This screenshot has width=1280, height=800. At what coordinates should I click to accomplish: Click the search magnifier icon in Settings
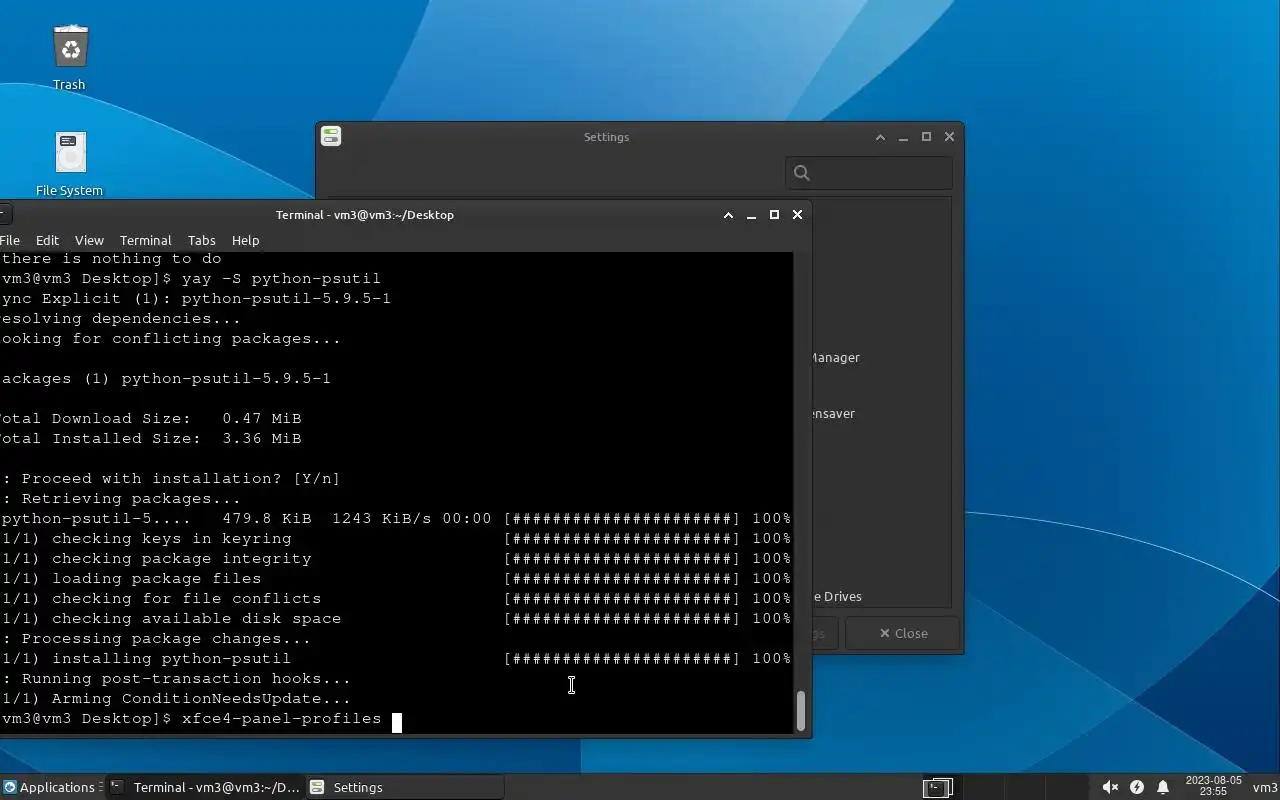click(x=801, y=173)
